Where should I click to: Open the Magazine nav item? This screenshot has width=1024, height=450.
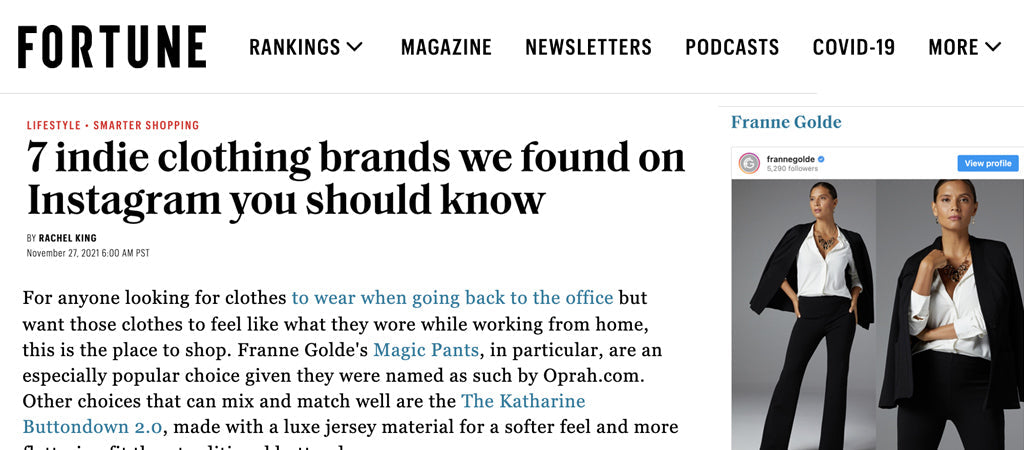(x=446, y=47)
